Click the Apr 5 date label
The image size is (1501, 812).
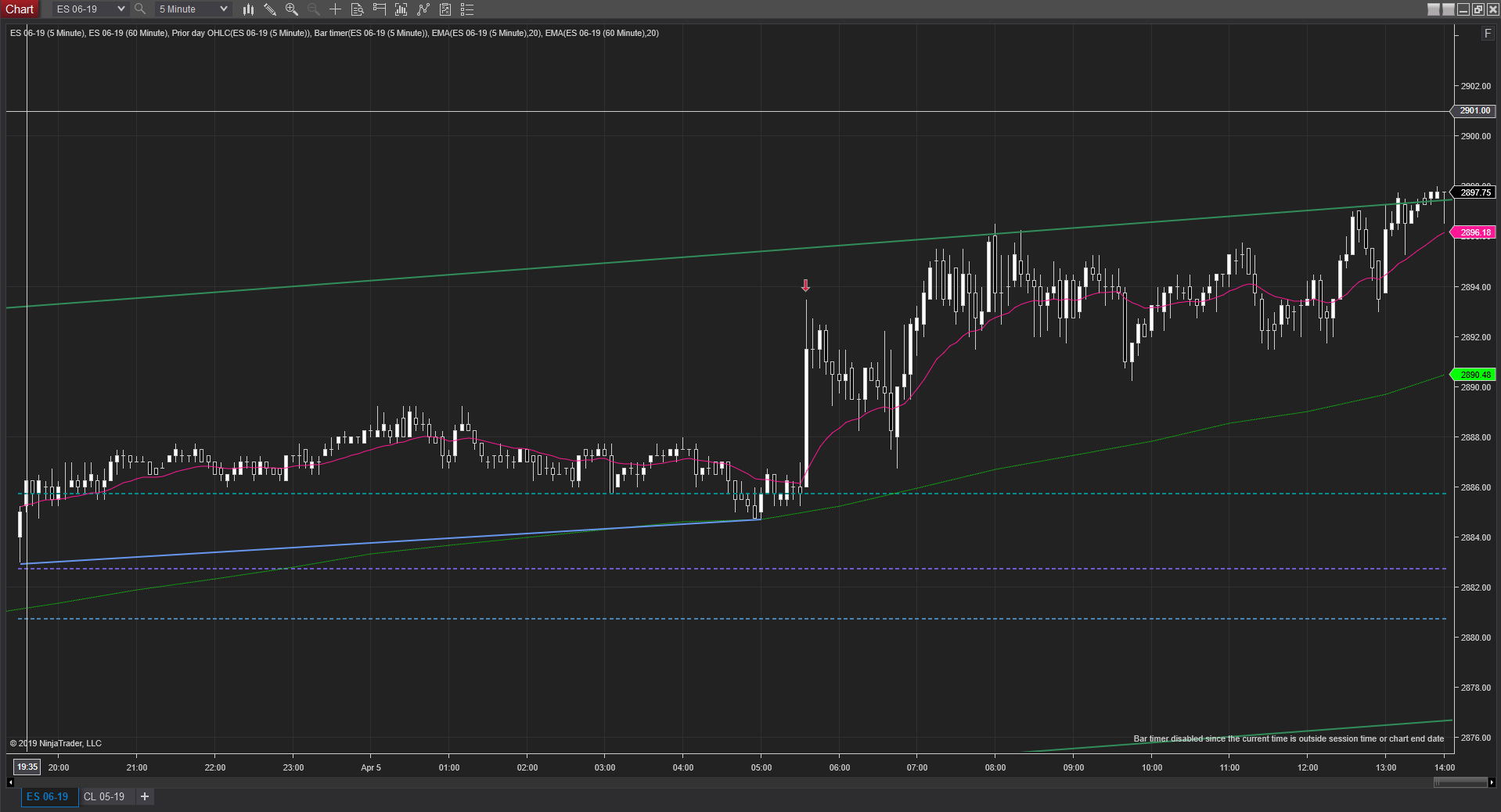click(371, 767)
